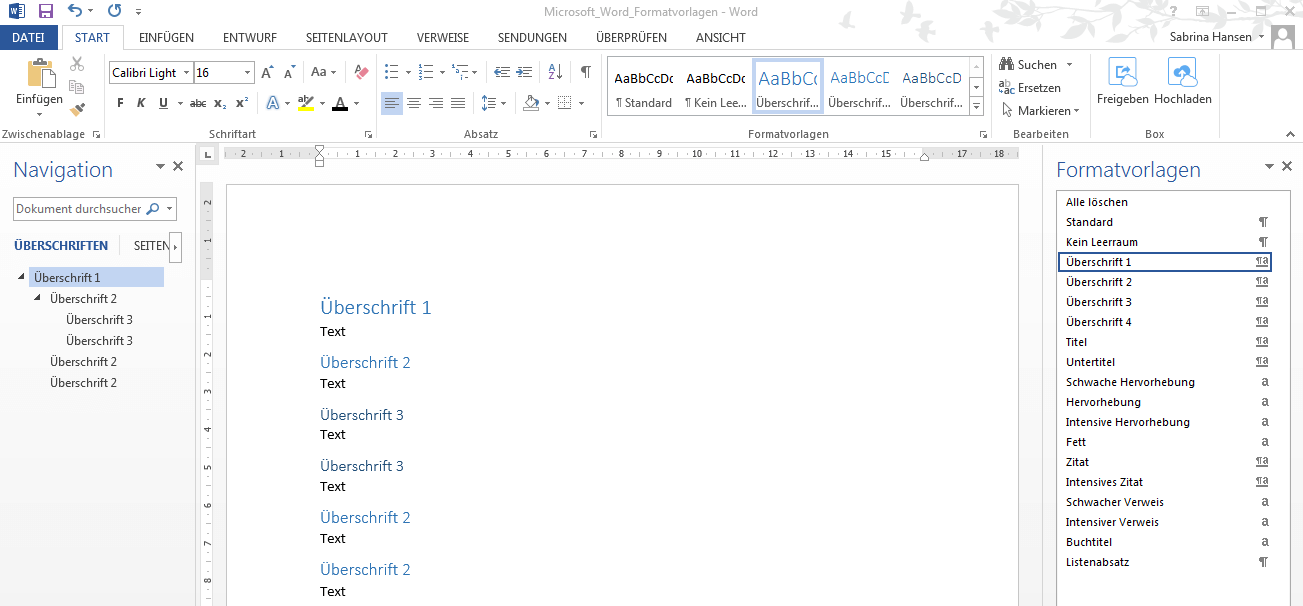Save the document with the floppy disk icon

45,11
